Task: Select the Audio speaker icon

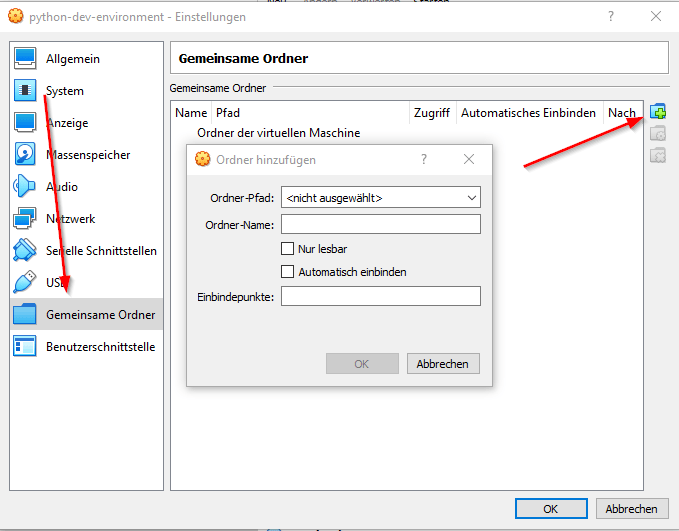Action: coord(25,186)
